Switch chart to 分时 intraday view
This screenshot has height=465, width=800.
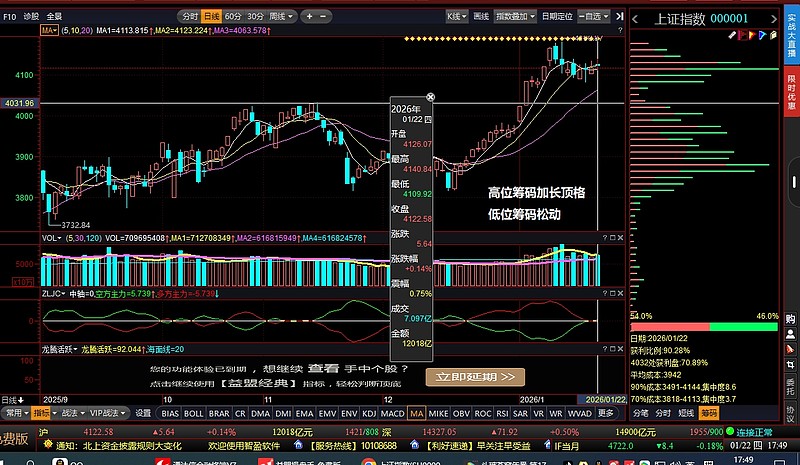coord(188,17)
